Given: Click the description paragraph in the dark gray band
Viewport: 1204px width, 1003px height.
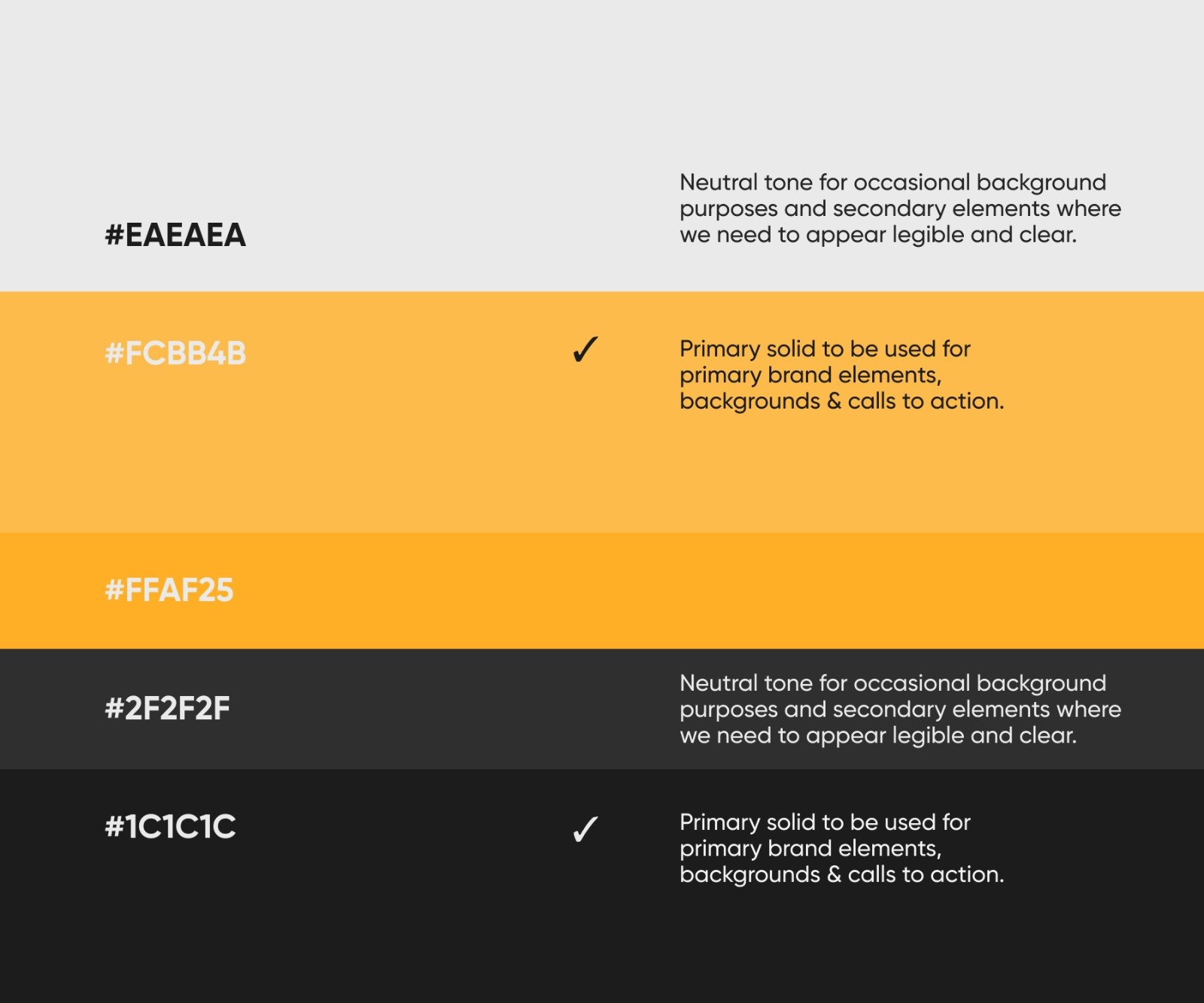Looking at the screenshot, I should (900, 709).
